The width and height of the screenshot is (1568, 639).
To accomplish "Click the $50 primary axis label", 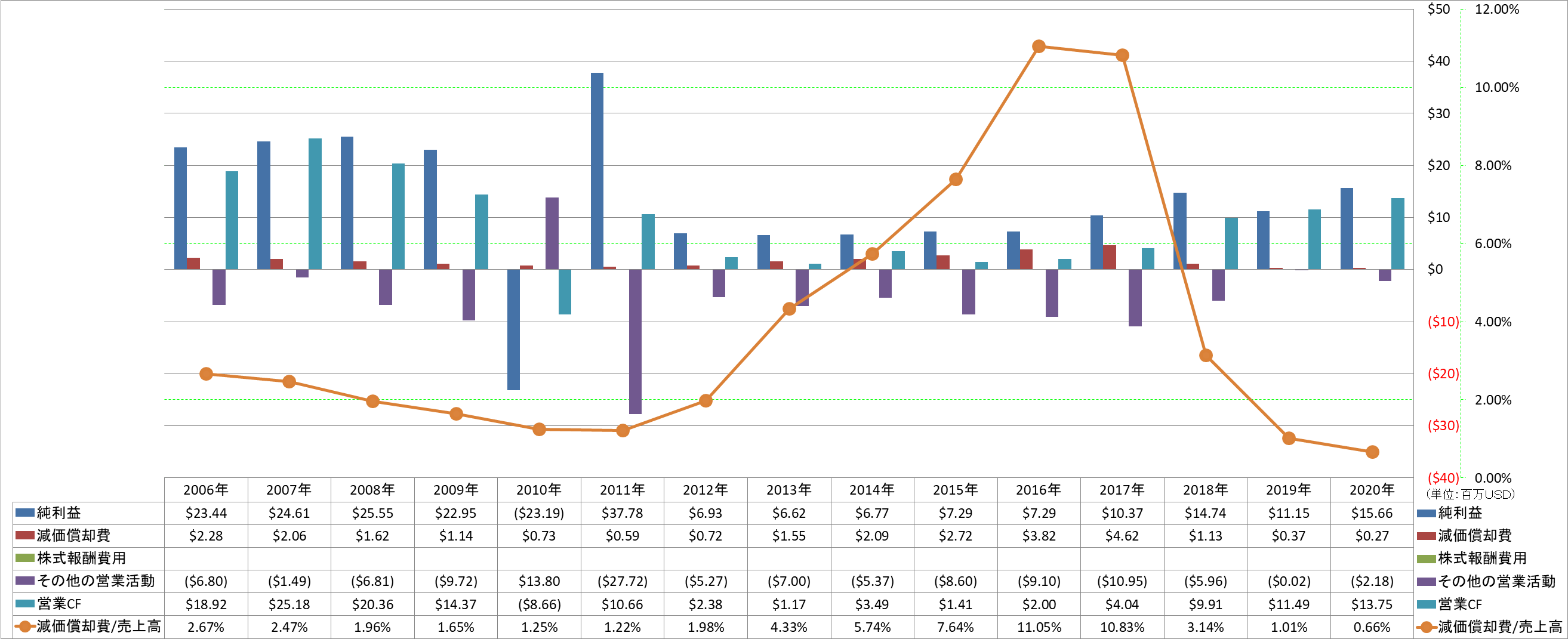I will click(1439, 9).
